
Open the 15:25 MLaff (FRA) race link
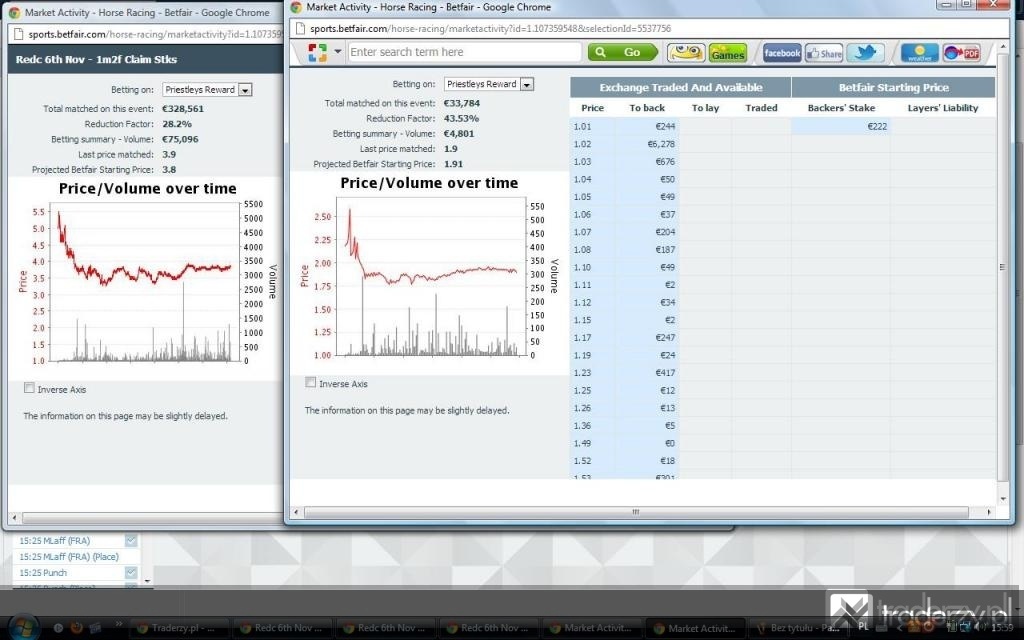[55, 541]
